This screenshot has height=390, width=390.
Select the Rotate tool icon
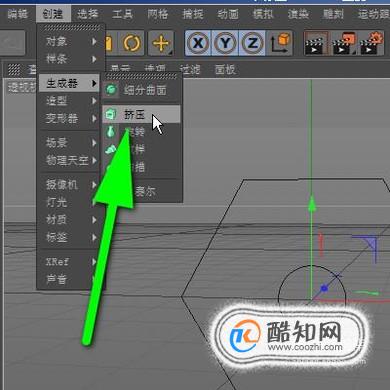click(x=131, y=43)
